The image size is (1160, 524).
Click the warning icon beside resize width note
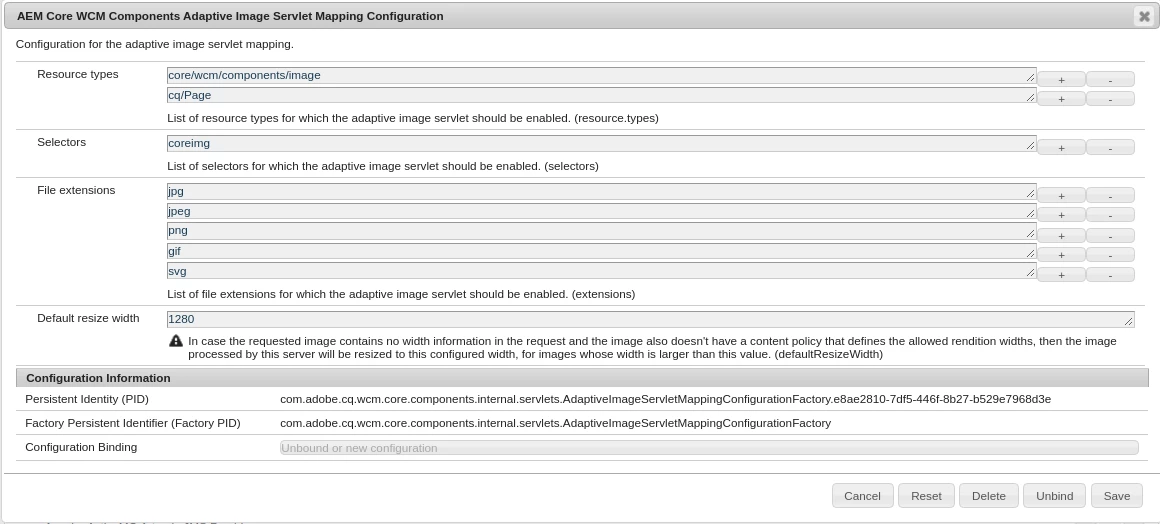coord(175,341)
